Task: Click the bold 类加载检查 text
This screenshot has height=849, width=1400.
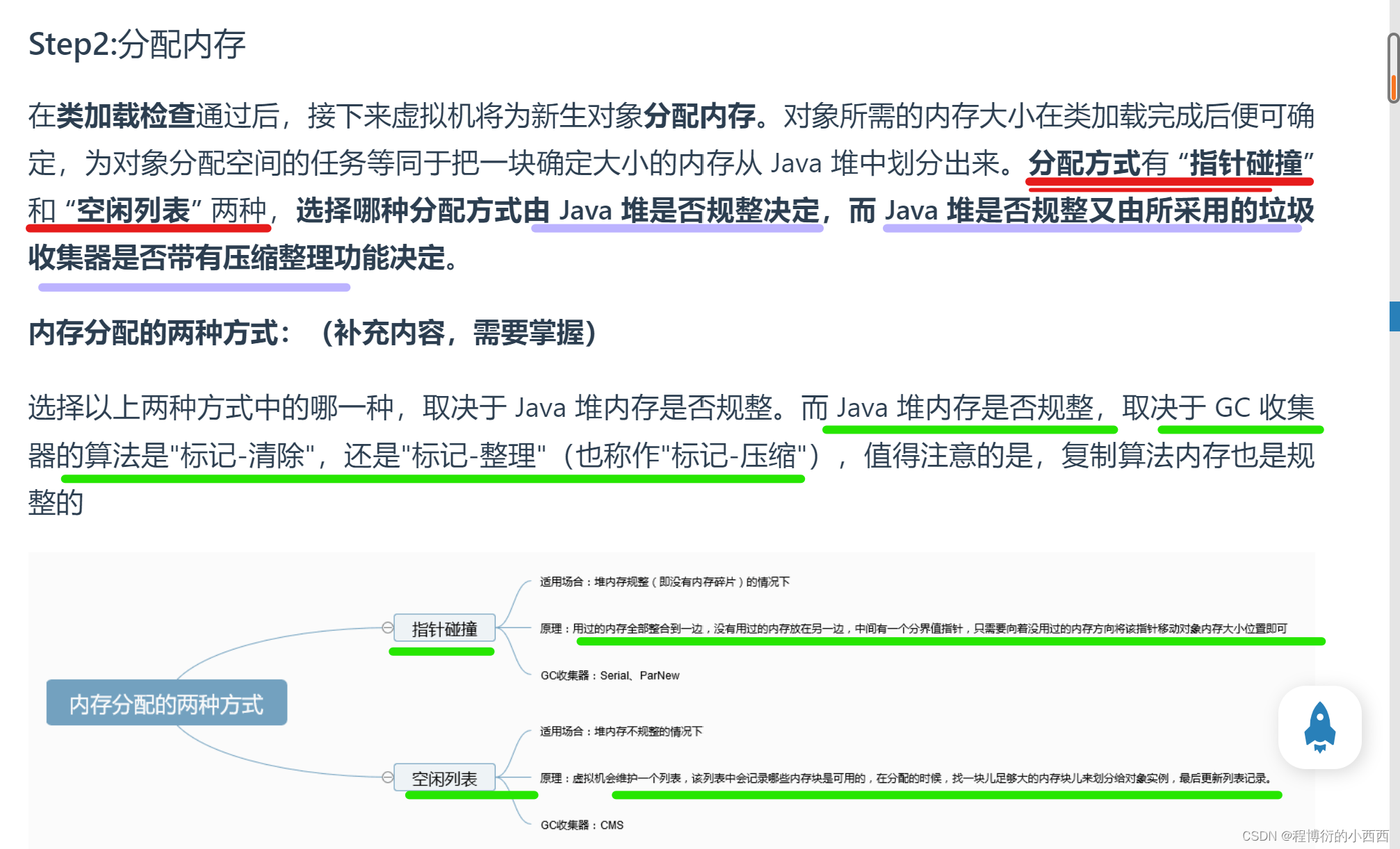Action: [125, 116]
